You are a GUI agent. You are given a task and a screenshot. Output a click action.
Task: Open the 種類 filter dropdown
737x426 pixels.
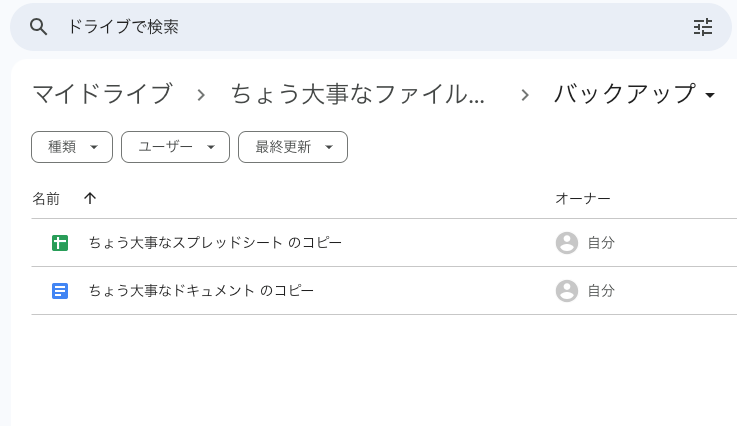[71, 147]
